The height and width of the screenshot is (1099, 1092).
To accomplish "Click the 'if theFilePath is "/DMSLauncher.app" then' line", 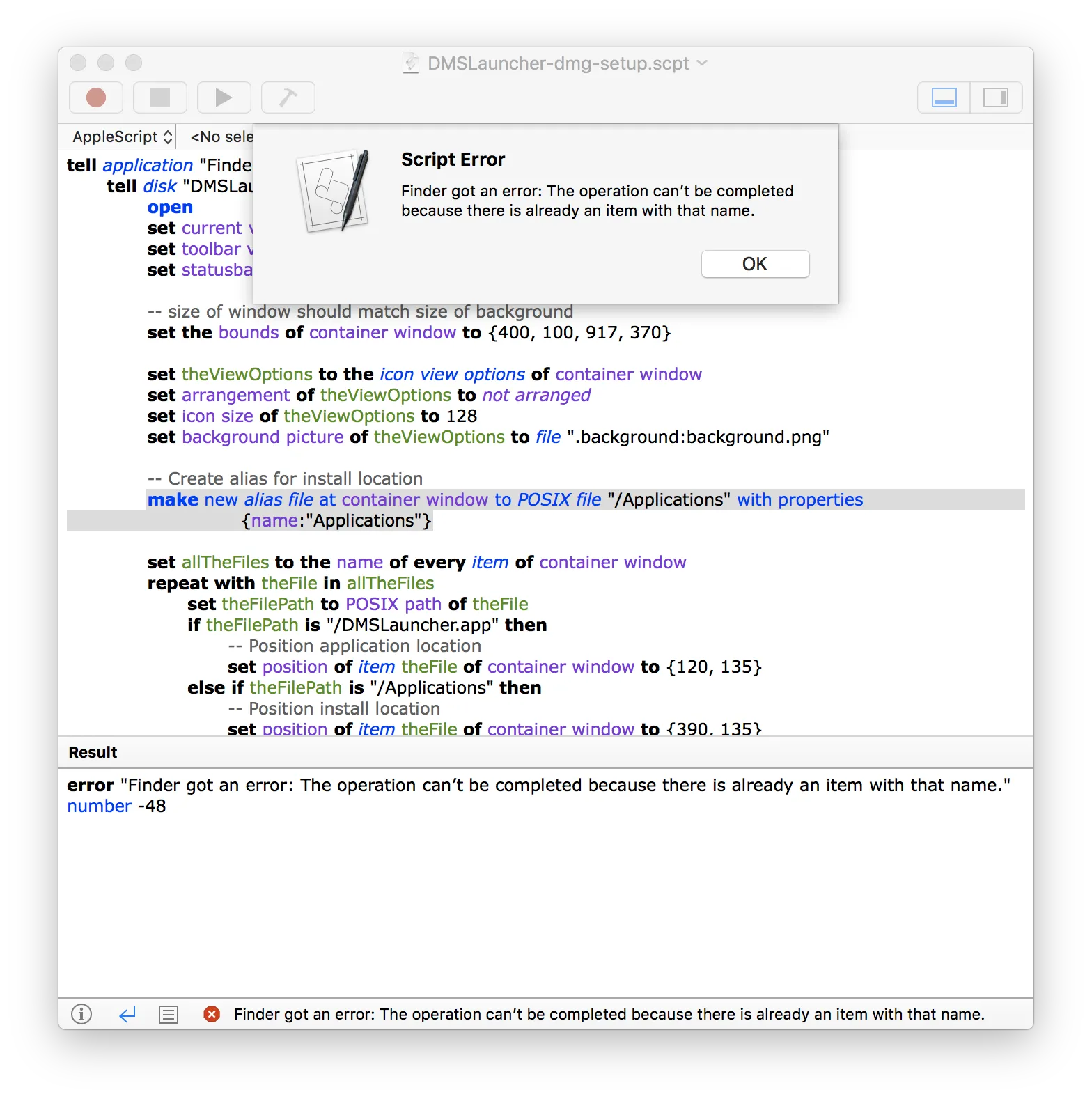I will click(367, 625).
